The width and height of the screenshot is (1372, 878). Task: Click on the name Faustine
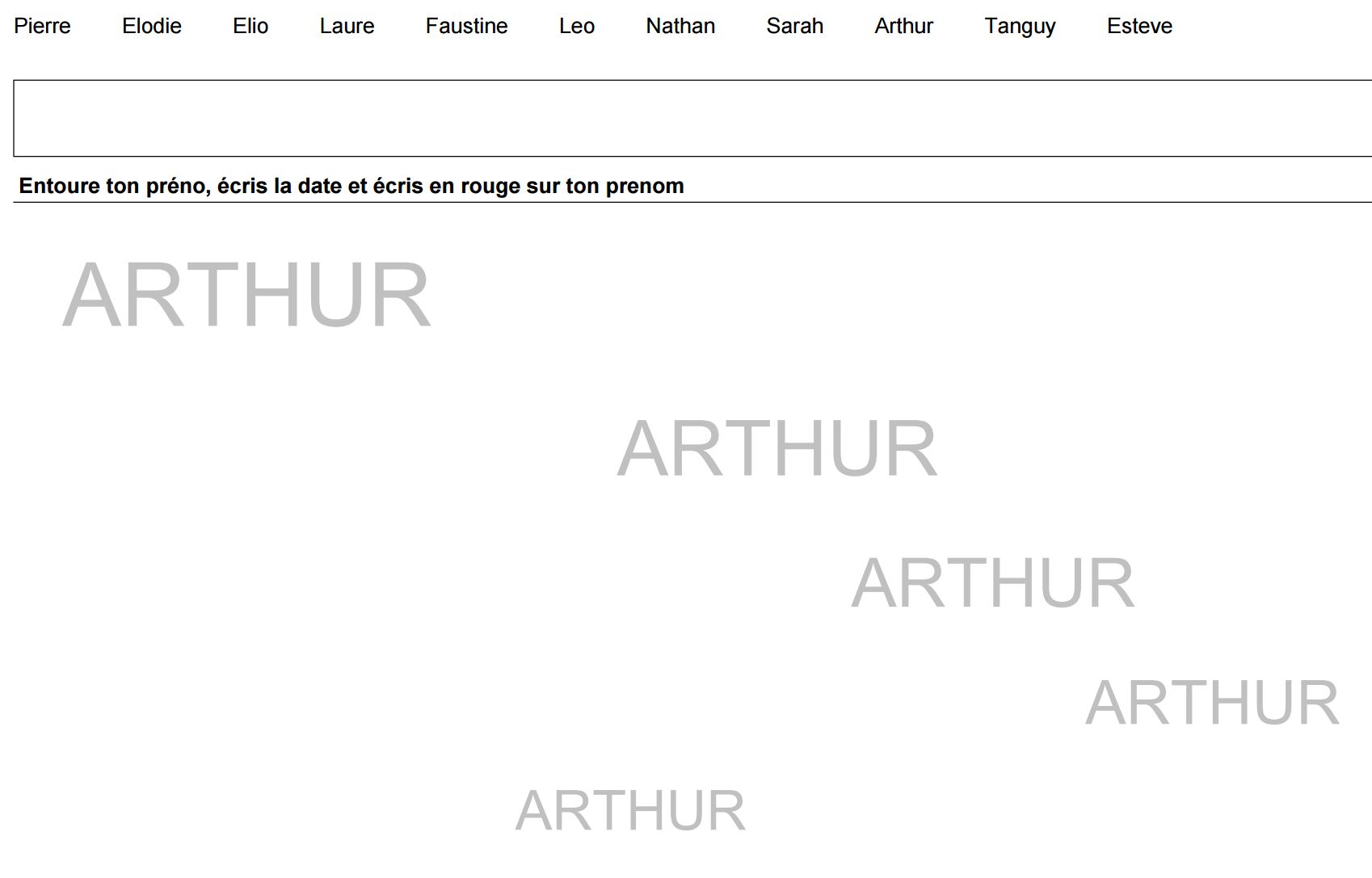[x=466, y=26]
